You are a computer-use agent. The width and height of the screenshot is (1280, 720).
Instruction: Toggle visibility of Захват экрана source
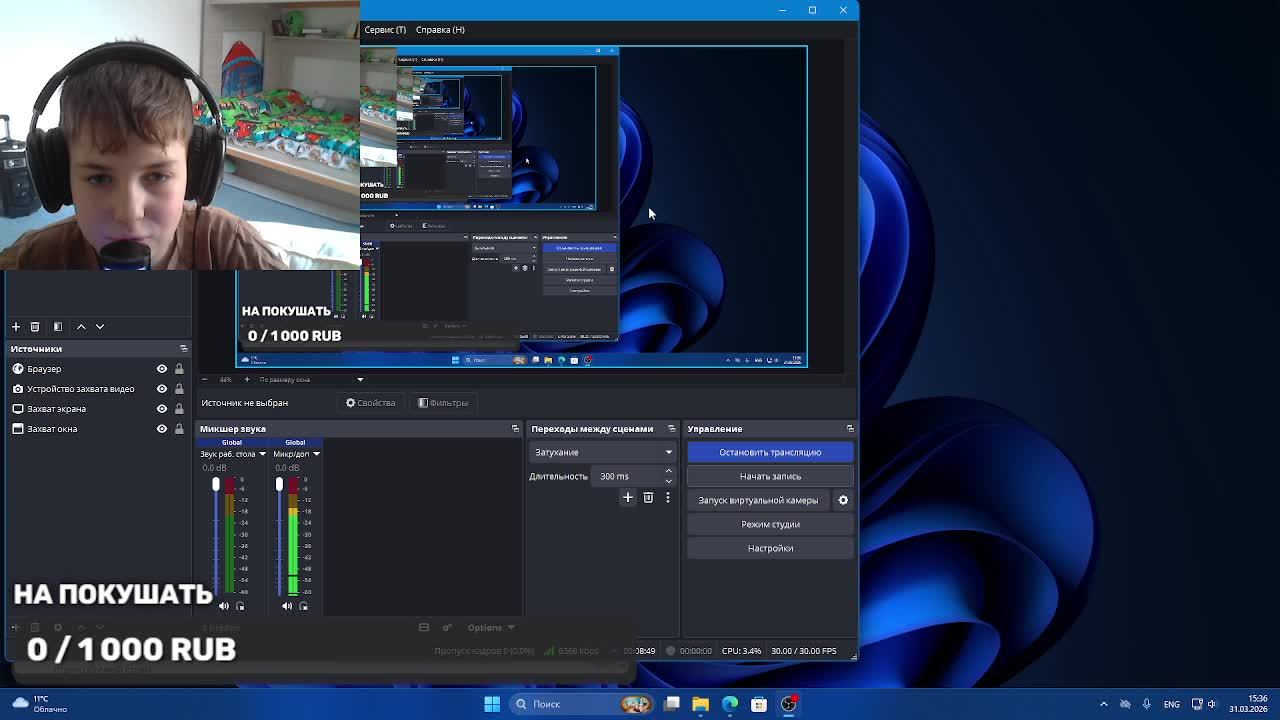click(161, 409)
